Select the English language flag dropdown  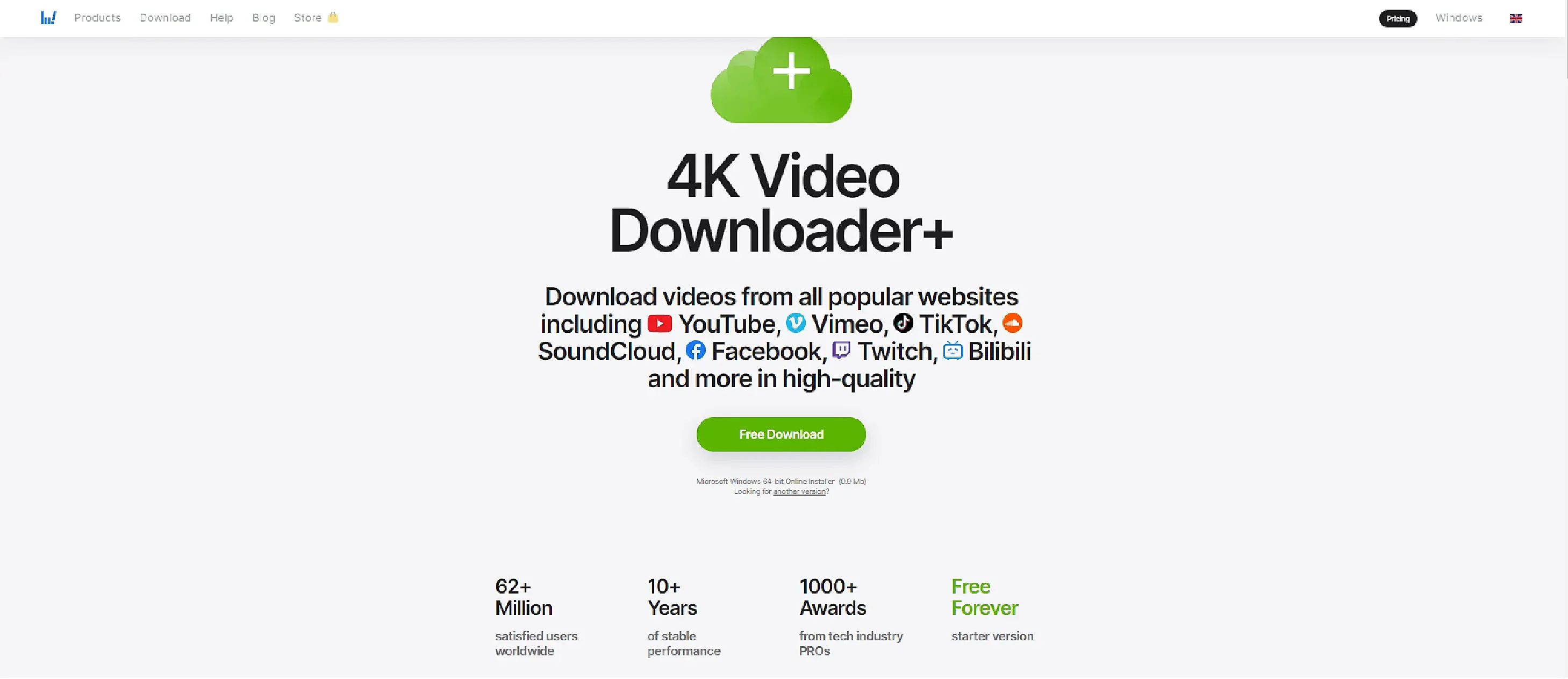pos(1516,18)
